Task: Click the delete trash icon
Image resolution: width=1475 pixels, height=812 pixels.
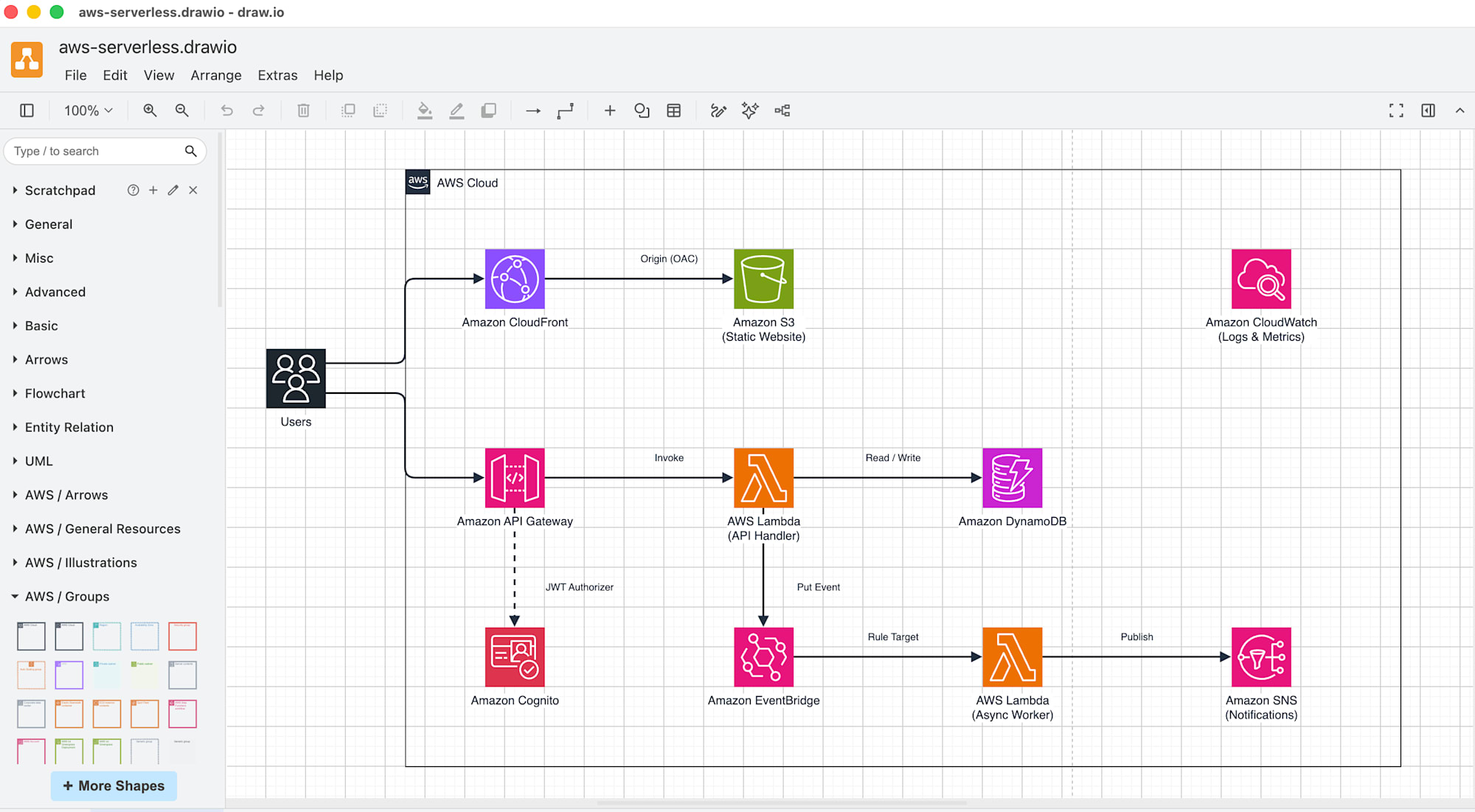Action: coord(303,111)
